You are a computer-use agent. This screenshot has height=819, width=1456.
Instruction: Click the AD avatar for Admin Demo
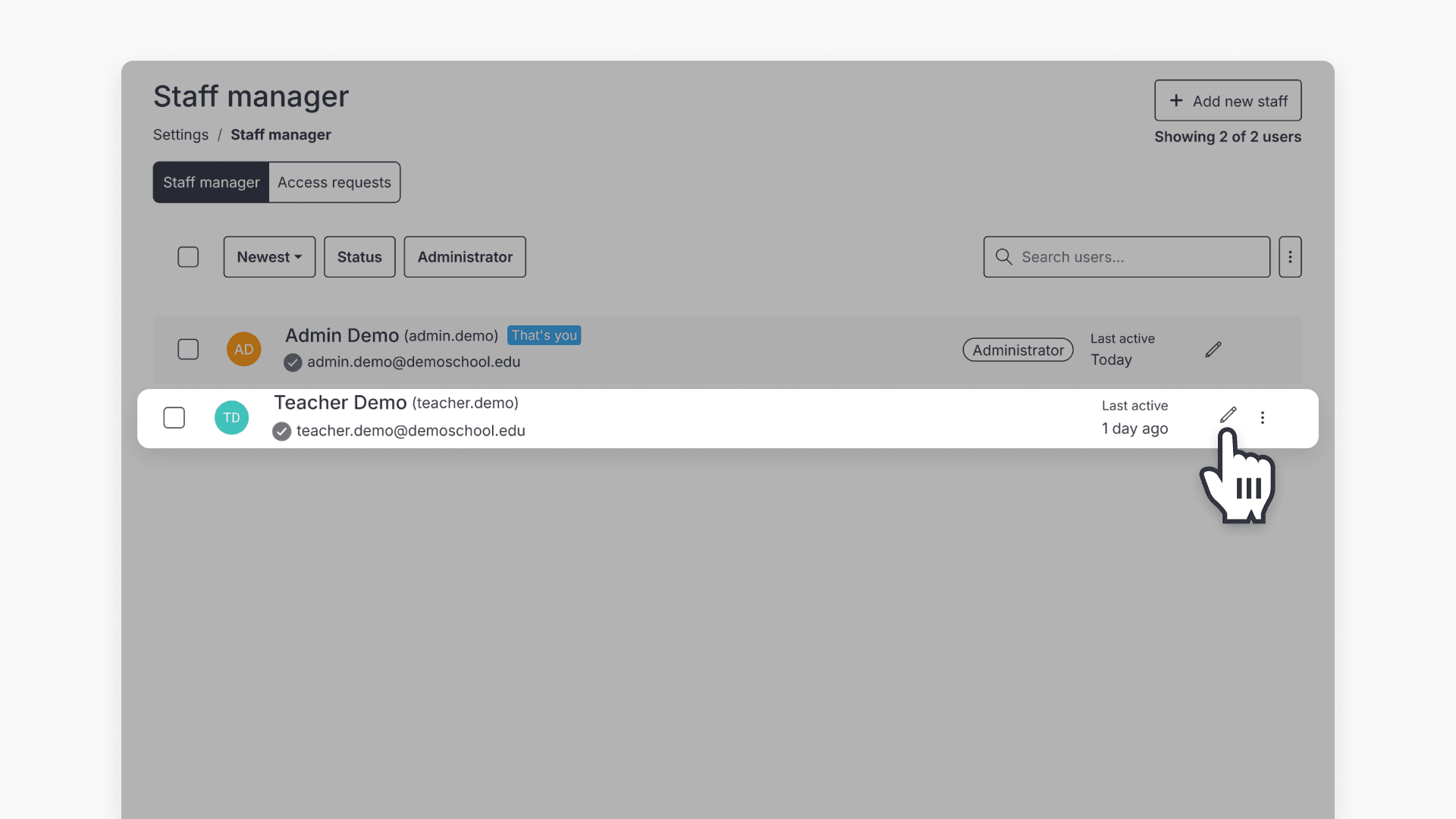[243, 349]
